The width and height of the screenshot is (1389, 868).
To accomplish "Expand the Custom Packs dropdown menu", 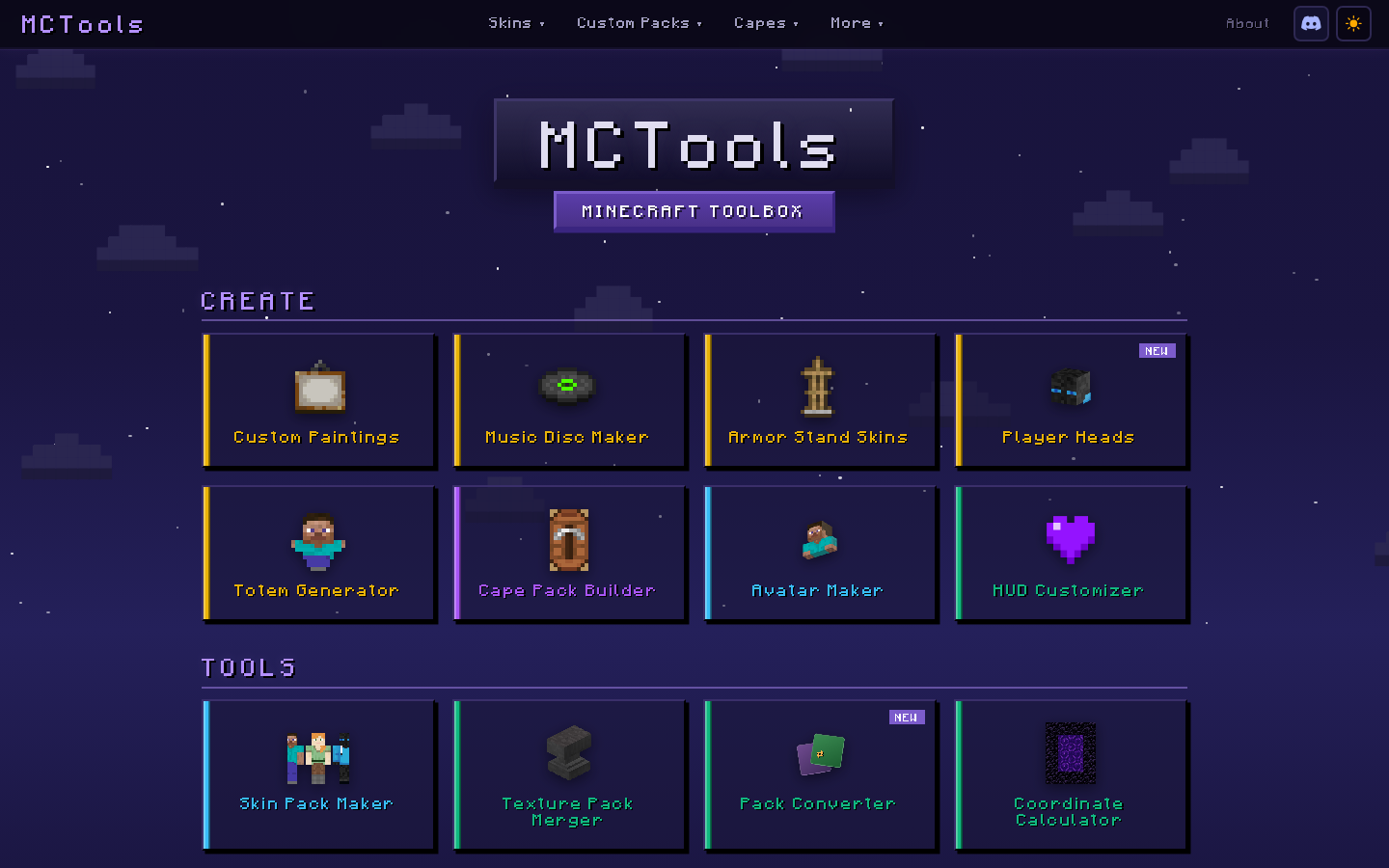I will [640, 23].
